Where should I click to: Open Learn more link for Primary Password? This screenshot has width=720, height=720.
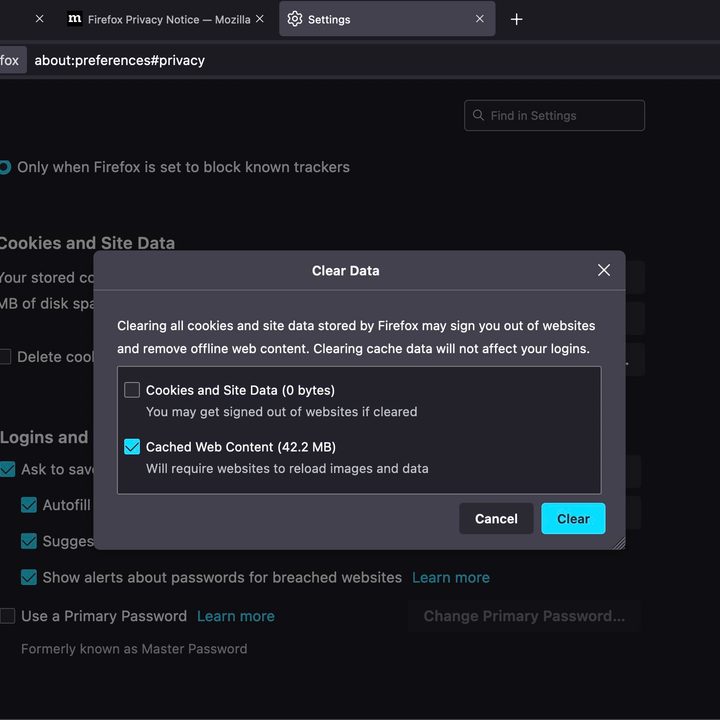pyautogui.click(x=236, y=616)
